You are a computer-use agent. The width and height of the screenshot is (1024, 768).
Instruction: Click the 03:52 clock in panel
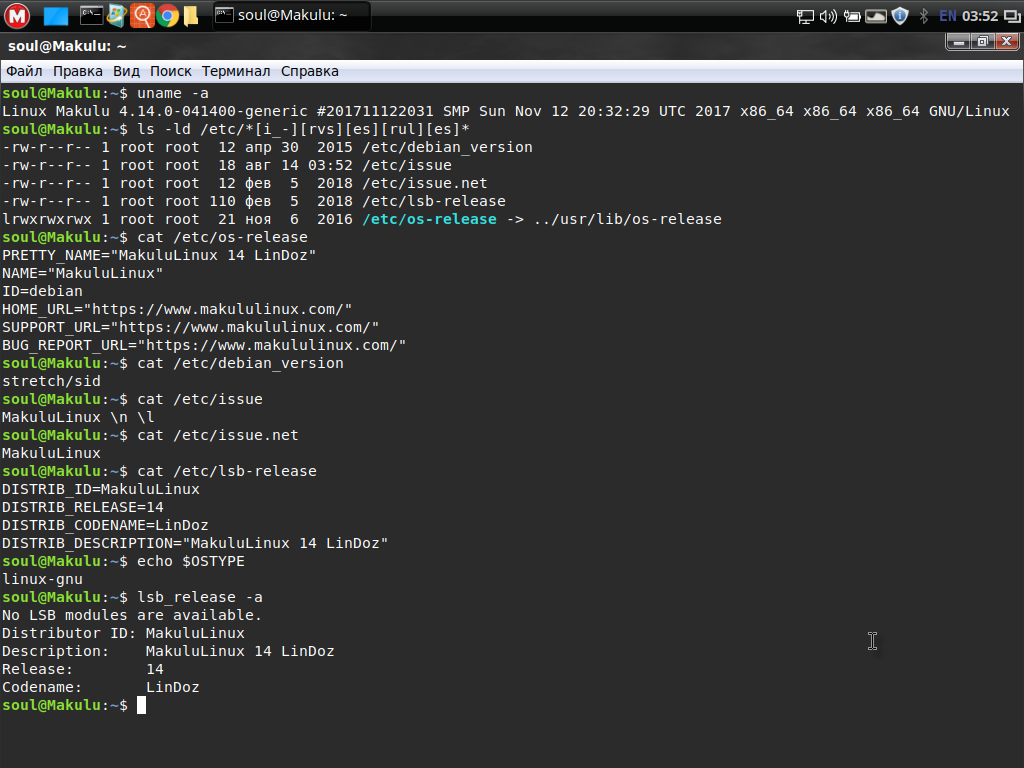980,16
